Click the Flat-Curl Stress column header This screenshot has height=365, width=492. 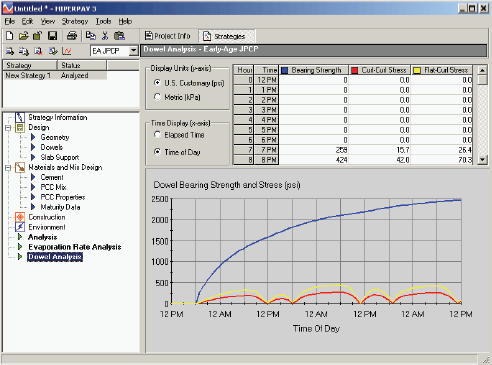pyautogui.click(x=442, y=70)
